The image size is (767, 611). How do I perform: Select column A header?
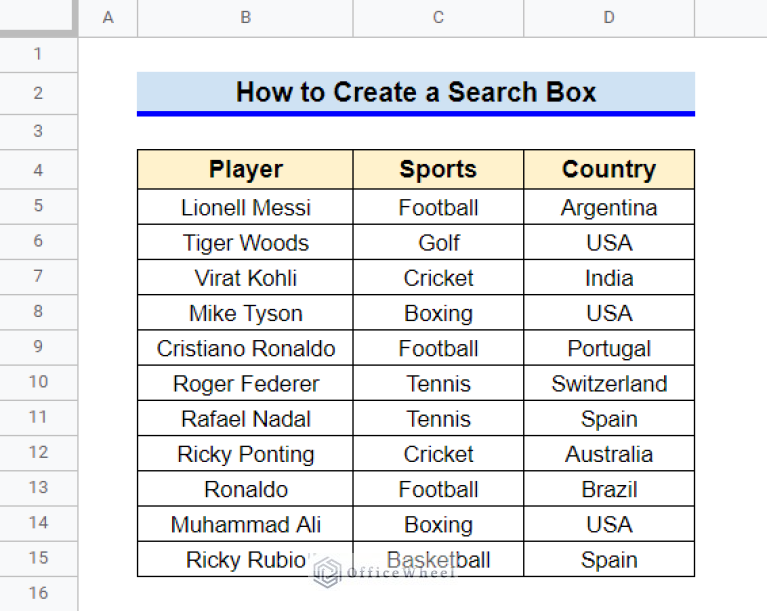click(108, 18)
